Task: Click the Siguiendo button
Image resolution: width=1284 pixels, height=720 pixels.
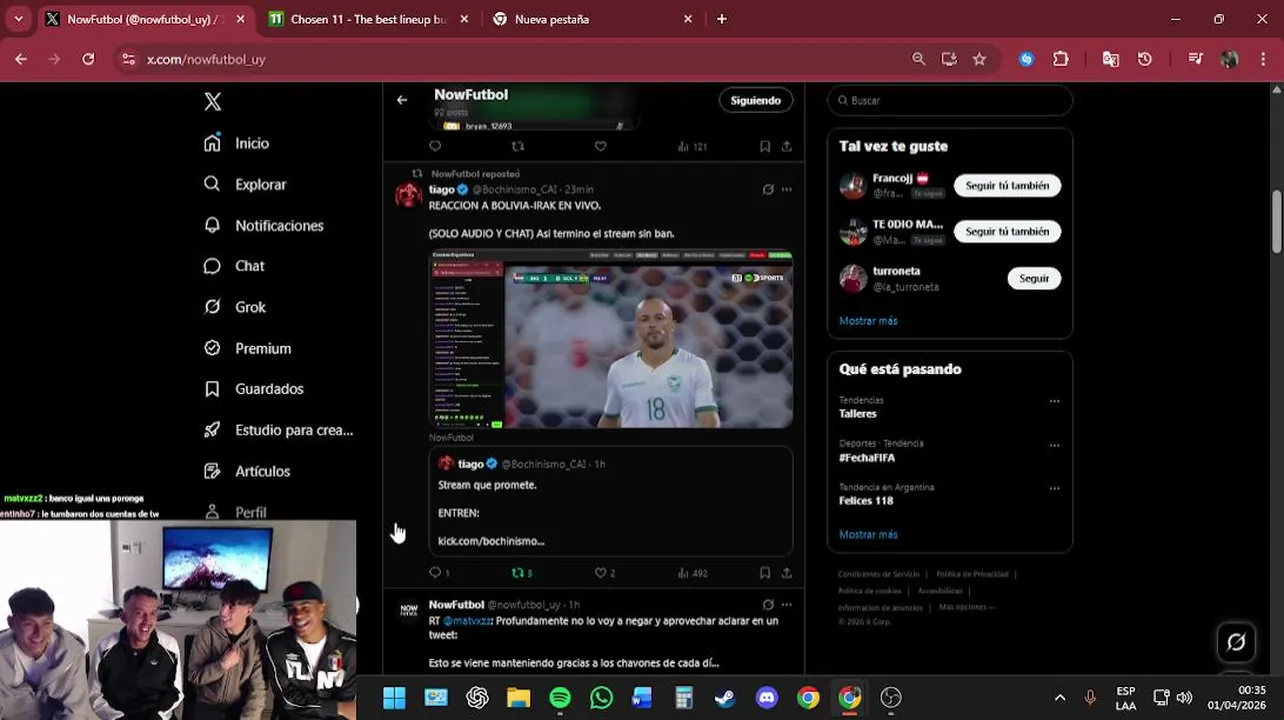Action: pos(755,100)
